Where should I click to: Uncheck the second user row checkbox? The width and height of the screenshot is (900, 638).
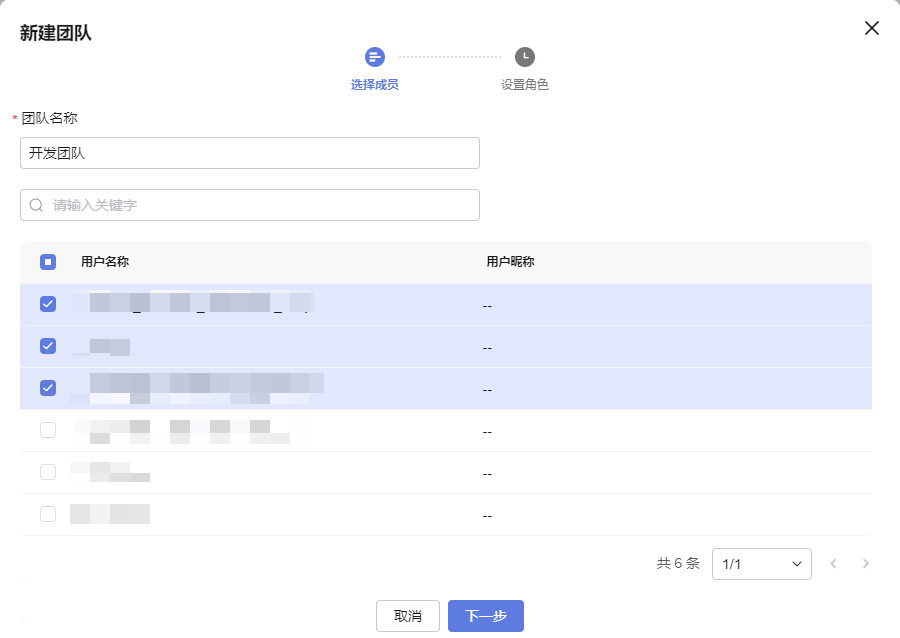tap(48, 346)
